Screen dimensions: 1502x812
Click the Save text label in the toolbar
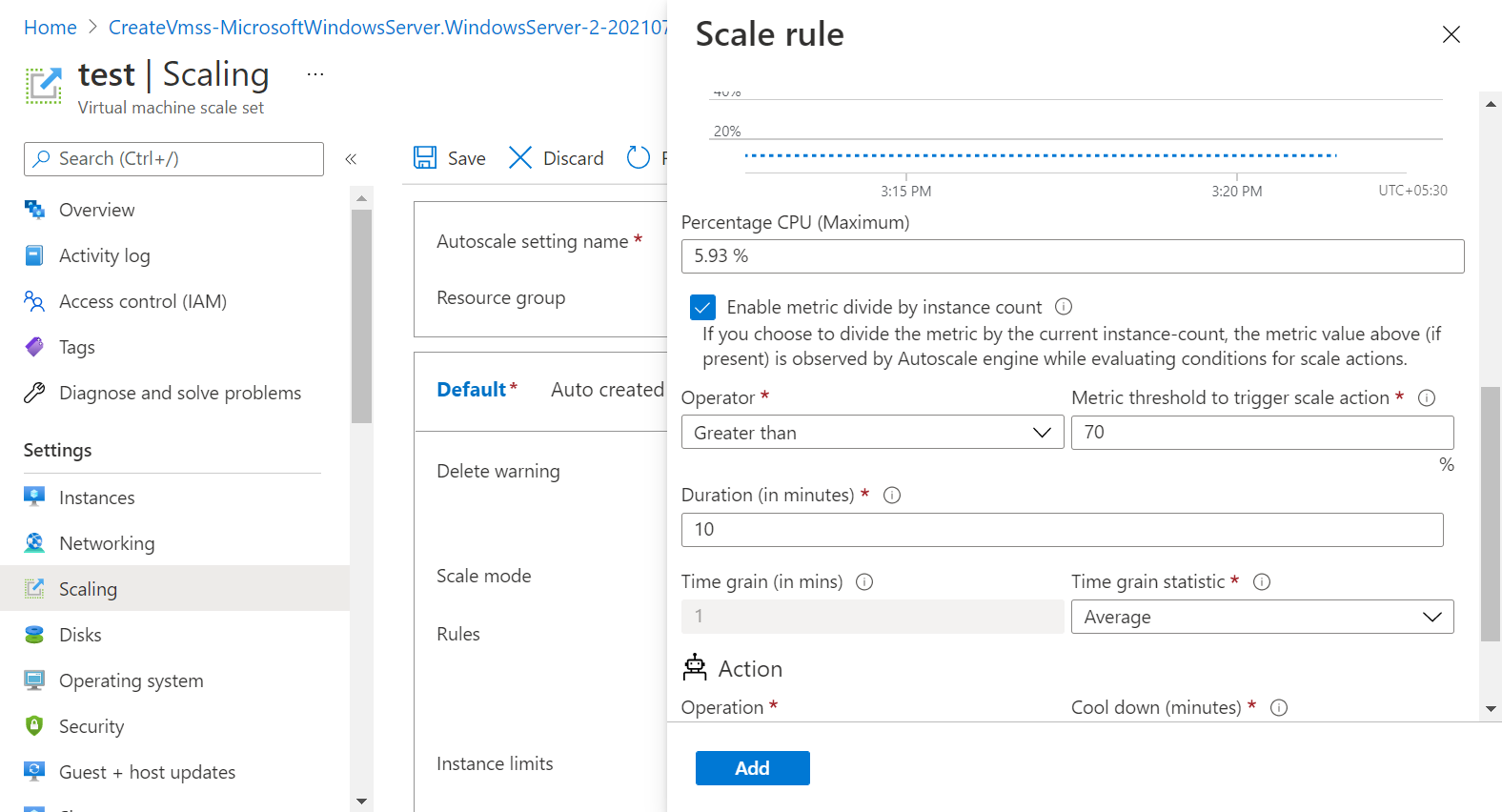[x=466, y=158]
